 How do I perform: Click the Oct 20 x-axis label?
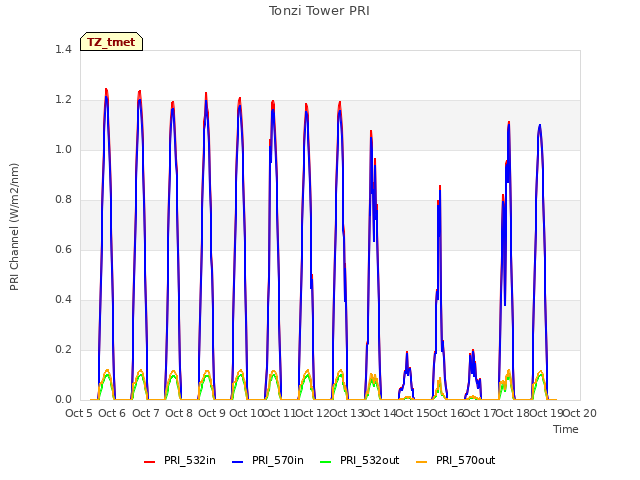click(580, 413)
